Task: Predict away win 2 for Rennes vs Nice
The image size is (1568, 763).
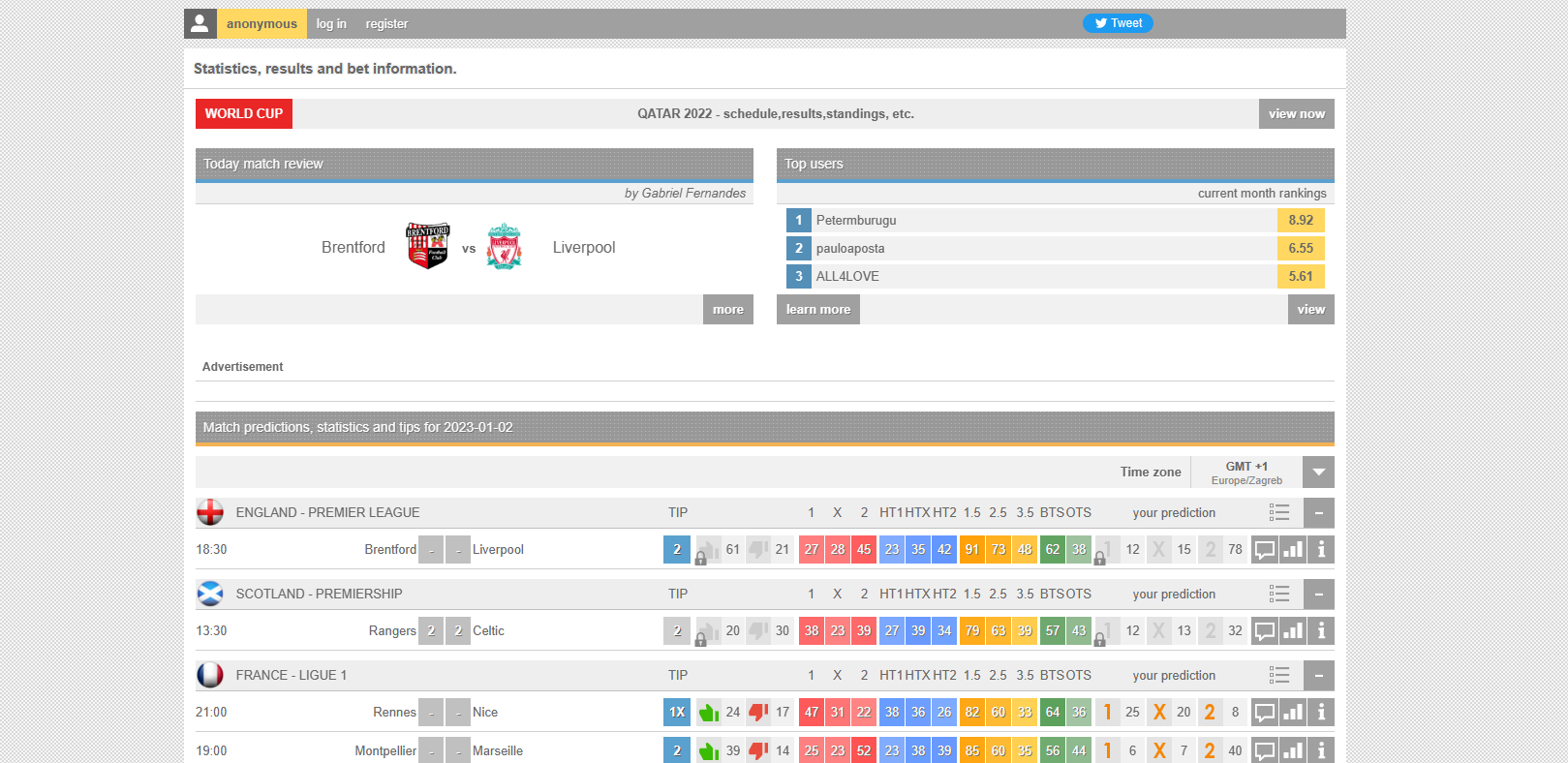Action: pyautogui.click(x=1210, y=713)
